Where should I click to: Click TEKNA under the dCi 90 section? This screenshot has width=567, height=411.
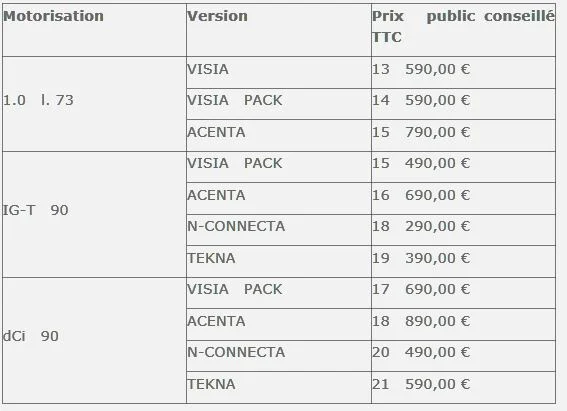coord(279,388)
